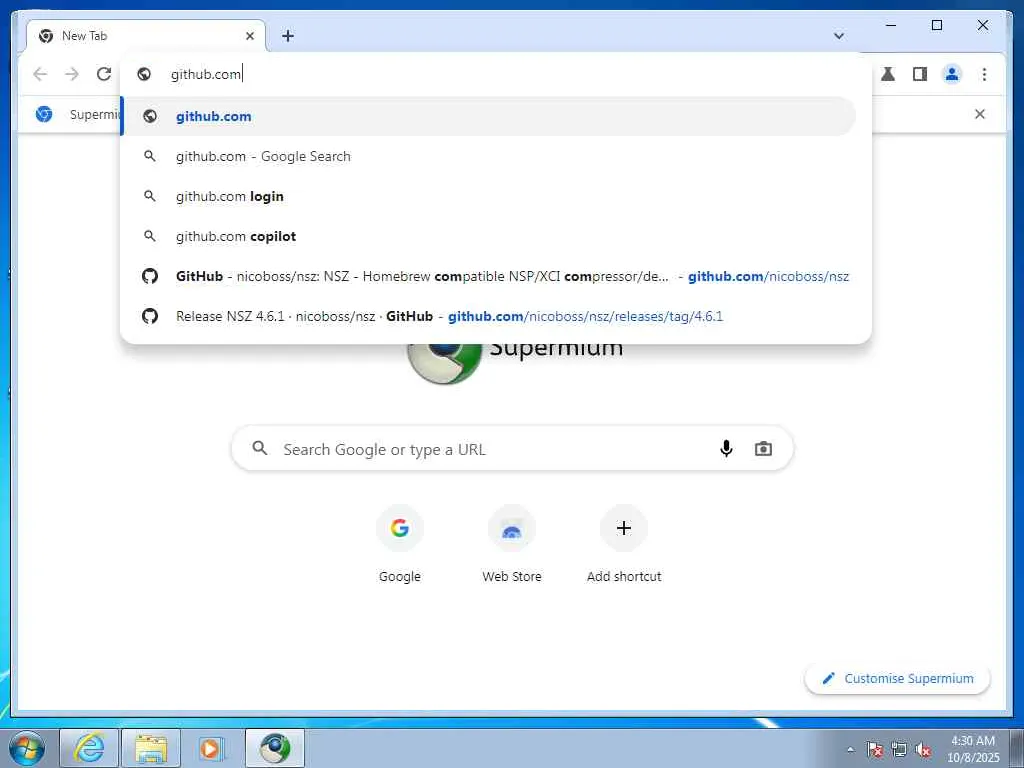Open the experiments flask icon
The width and height of the screenshot is (1024, 768).
click(888, 74)
